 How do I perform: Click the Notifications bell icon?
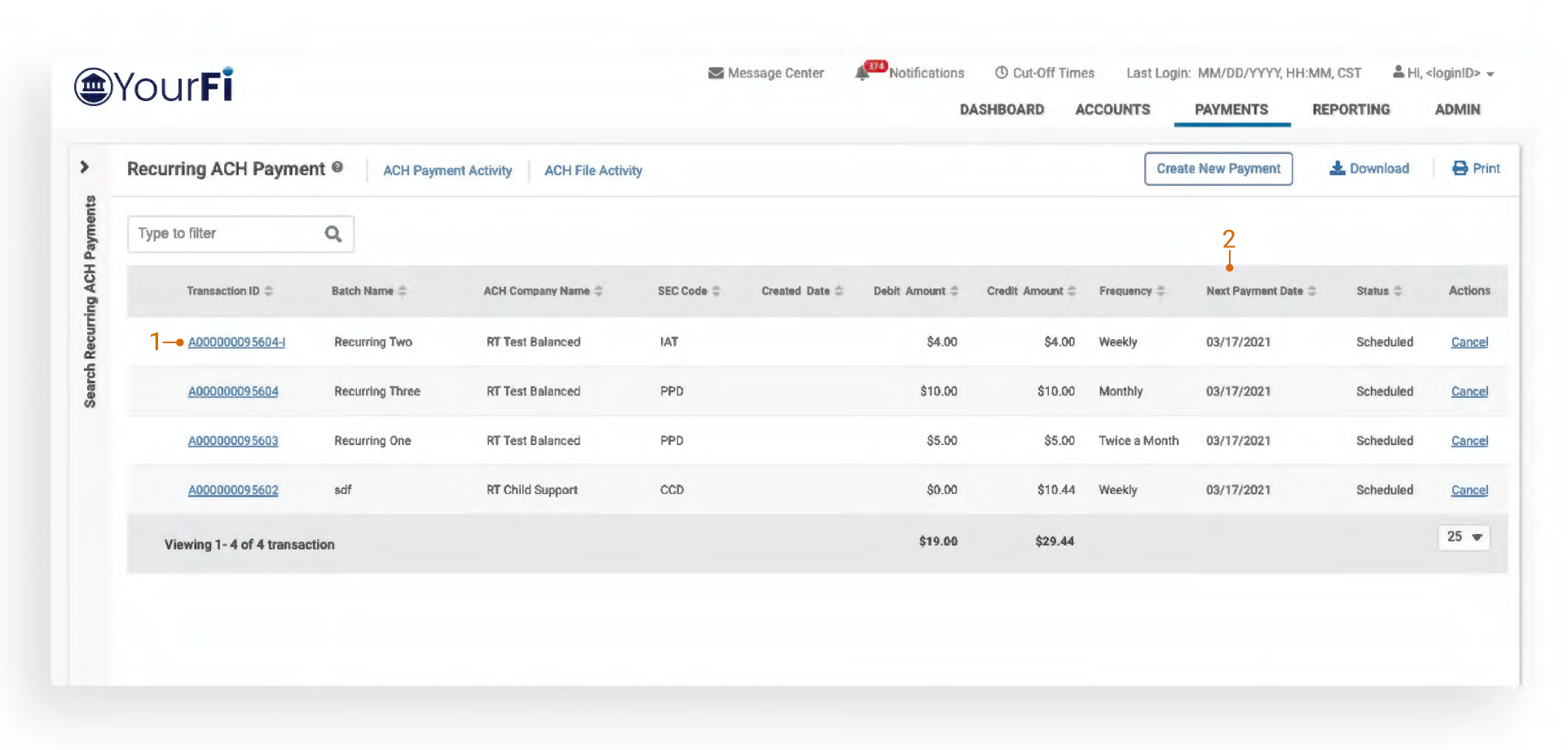(862, 73)
